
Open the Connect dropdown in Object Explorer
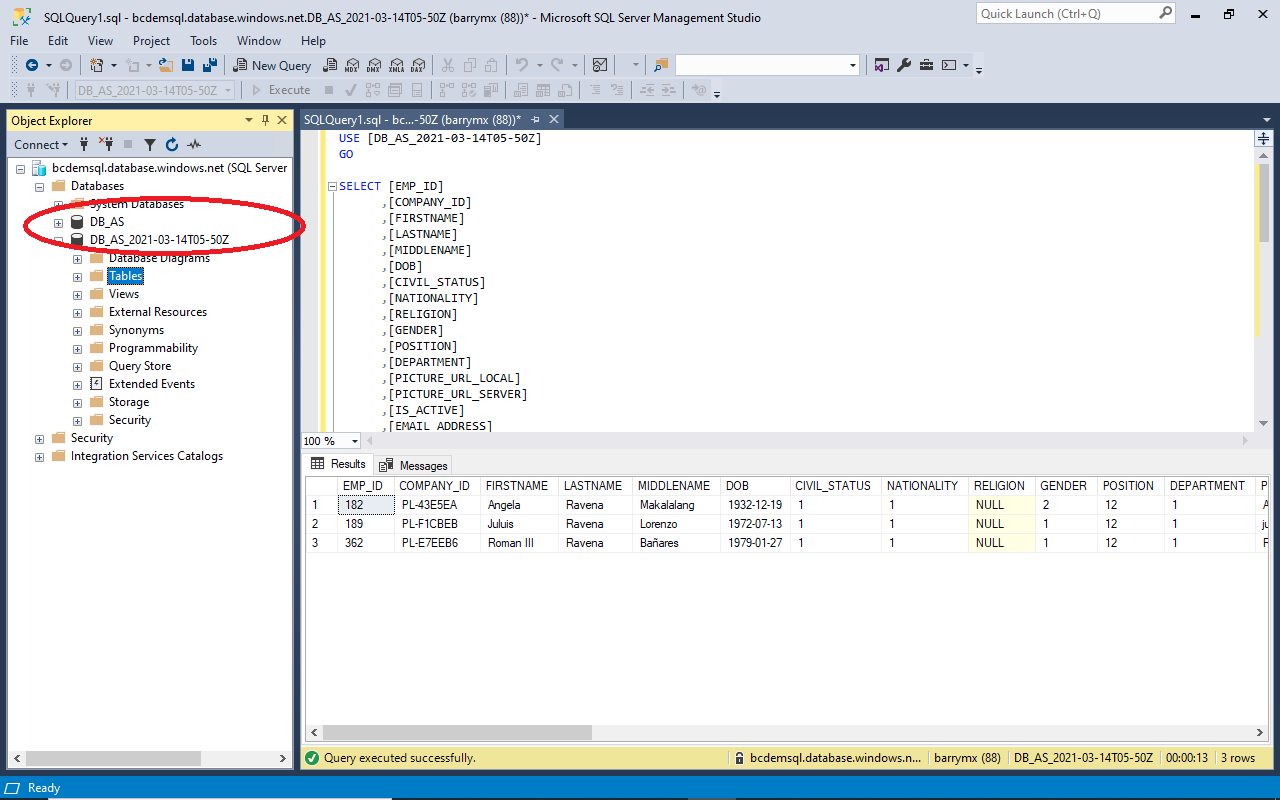41,144
